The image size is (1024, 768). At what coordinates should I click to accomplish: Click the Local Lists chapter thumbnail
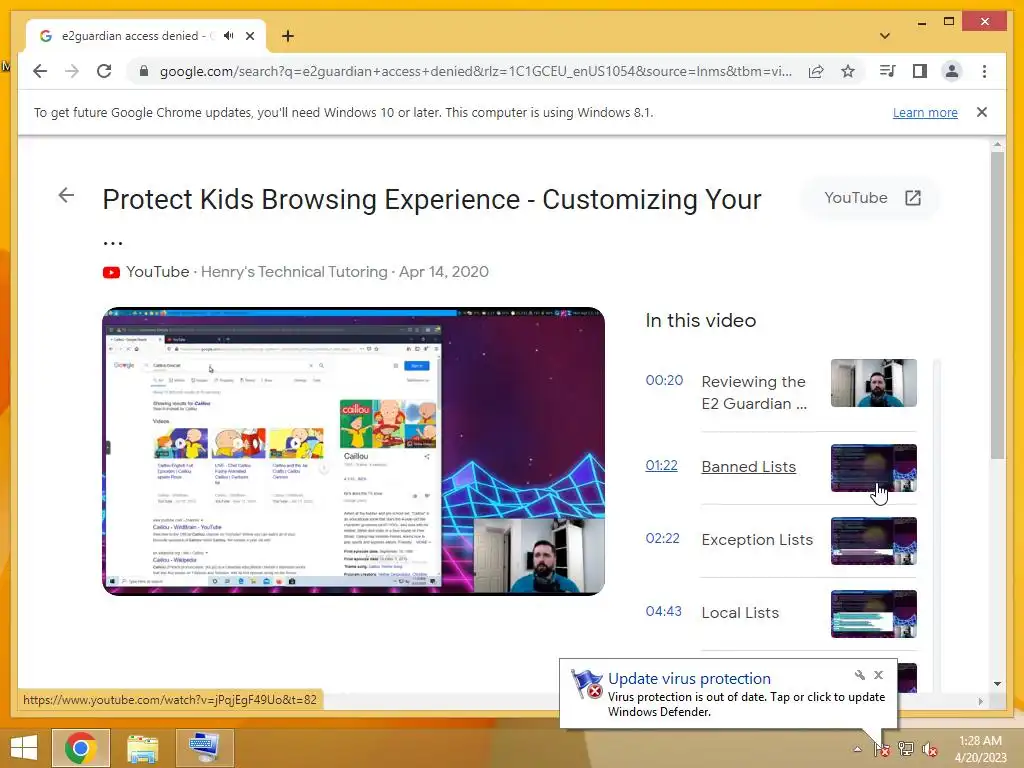pos(873,615)
